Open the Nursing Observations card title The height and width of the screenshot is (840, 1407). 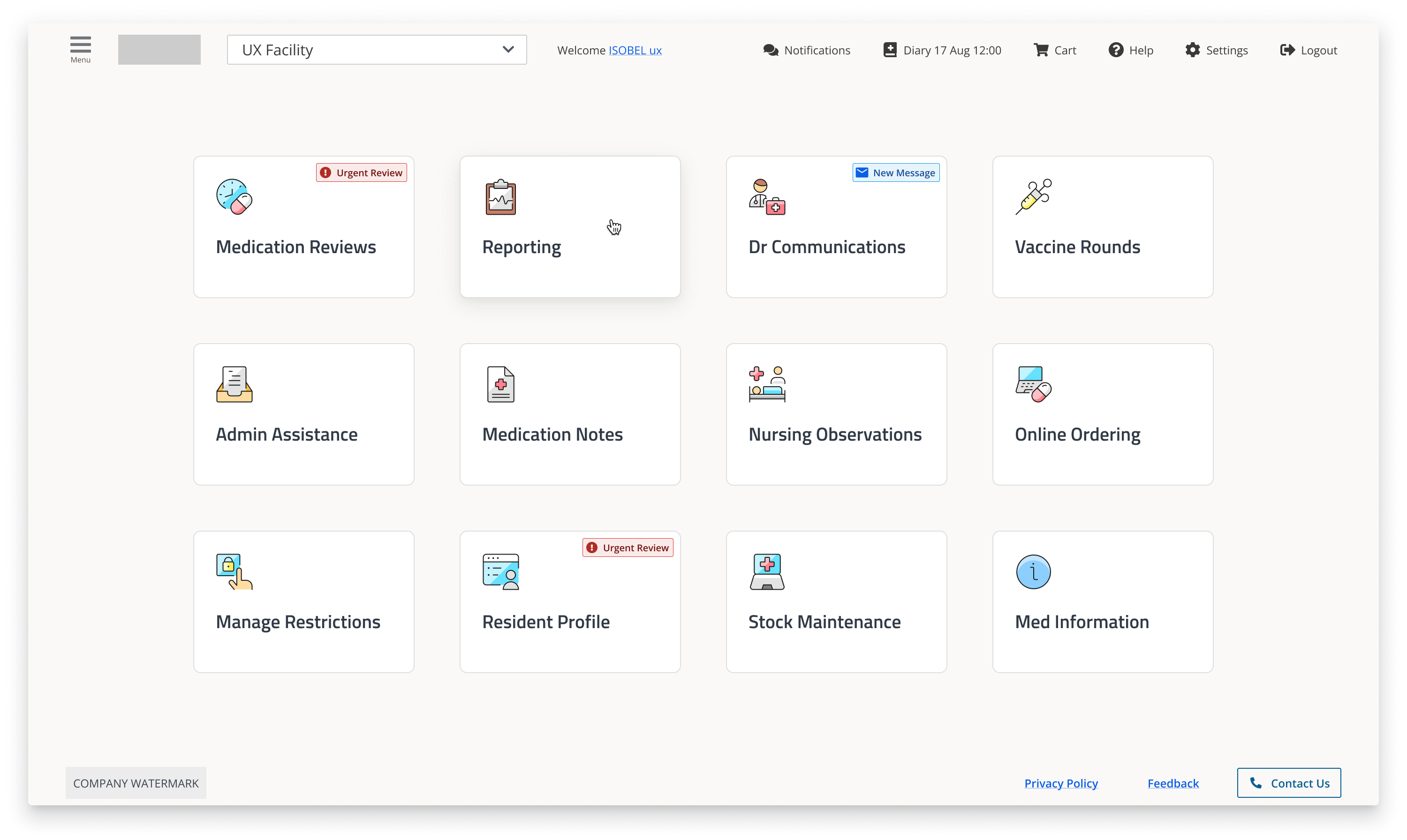834,435
